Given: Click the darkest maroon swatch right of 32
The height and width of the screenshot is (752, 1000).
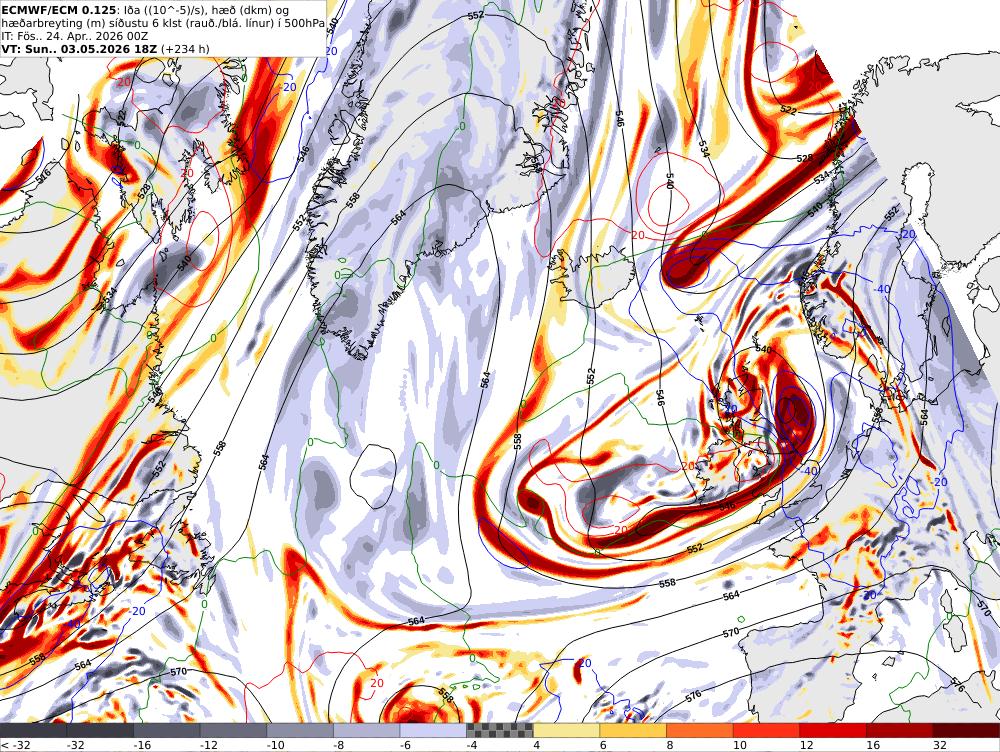Looking at the screenshot, I should (966, 730).
